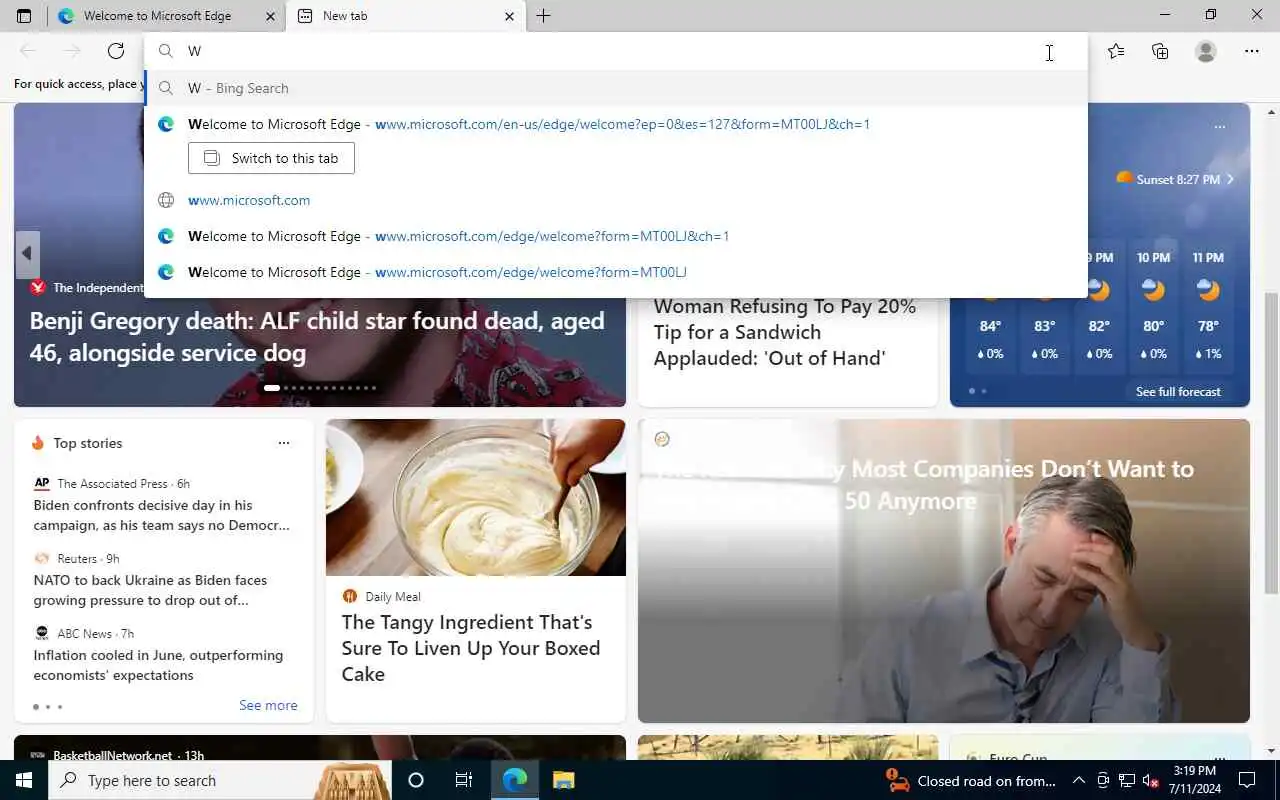Open Task View icon on taskbar
1280x800 pixels.
pos(464,780)
